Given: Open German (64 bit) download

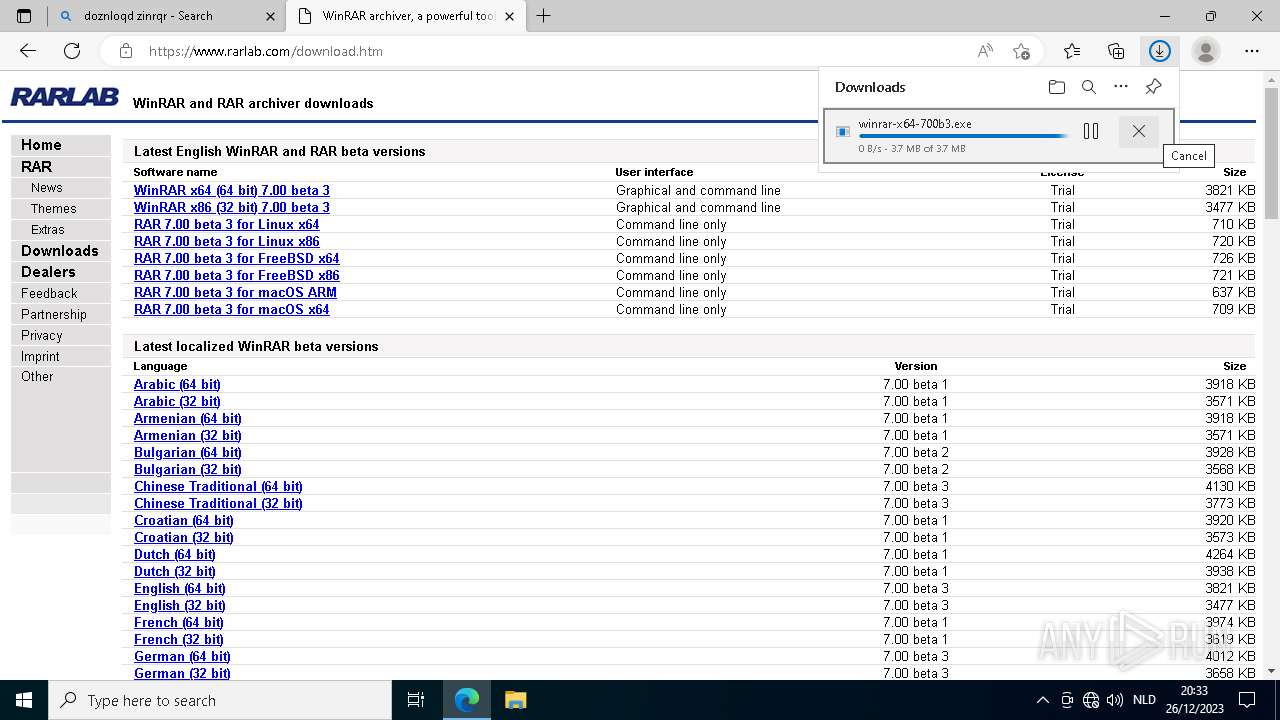Looking at the screenshot, I should [182, 656].
